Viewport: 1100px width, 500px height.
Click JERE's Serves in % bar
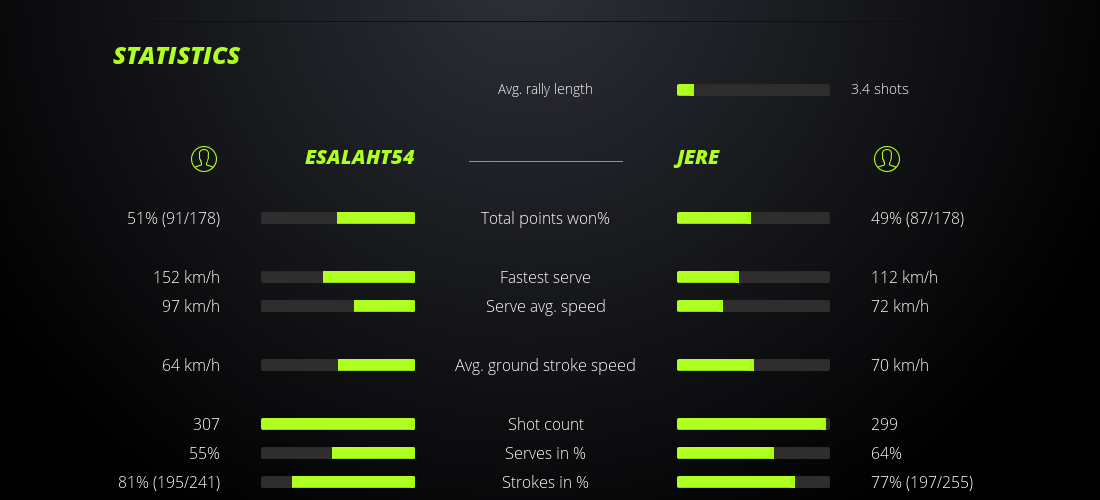753,453
